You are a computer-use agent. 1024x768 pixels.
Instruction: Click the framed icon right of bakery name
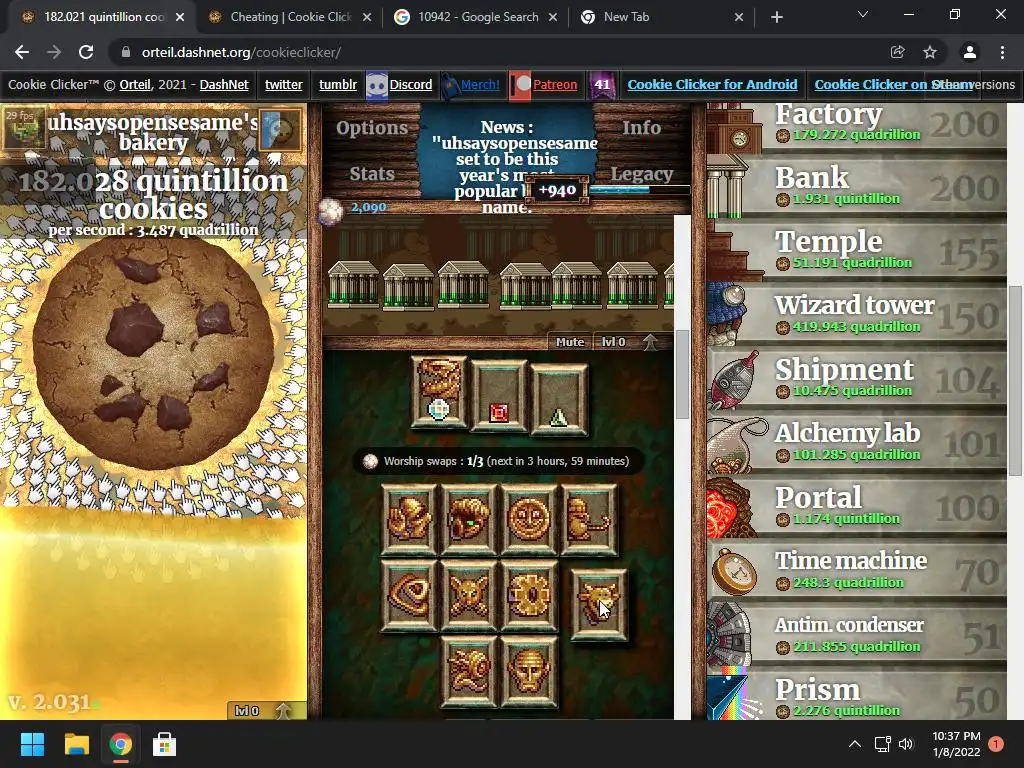click(280, 129)
